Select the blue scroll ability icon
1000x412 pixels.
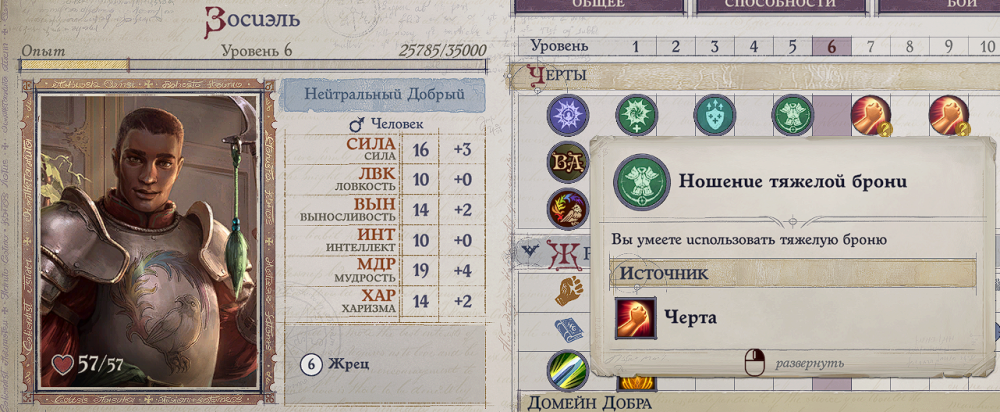(x=569, y=330)
